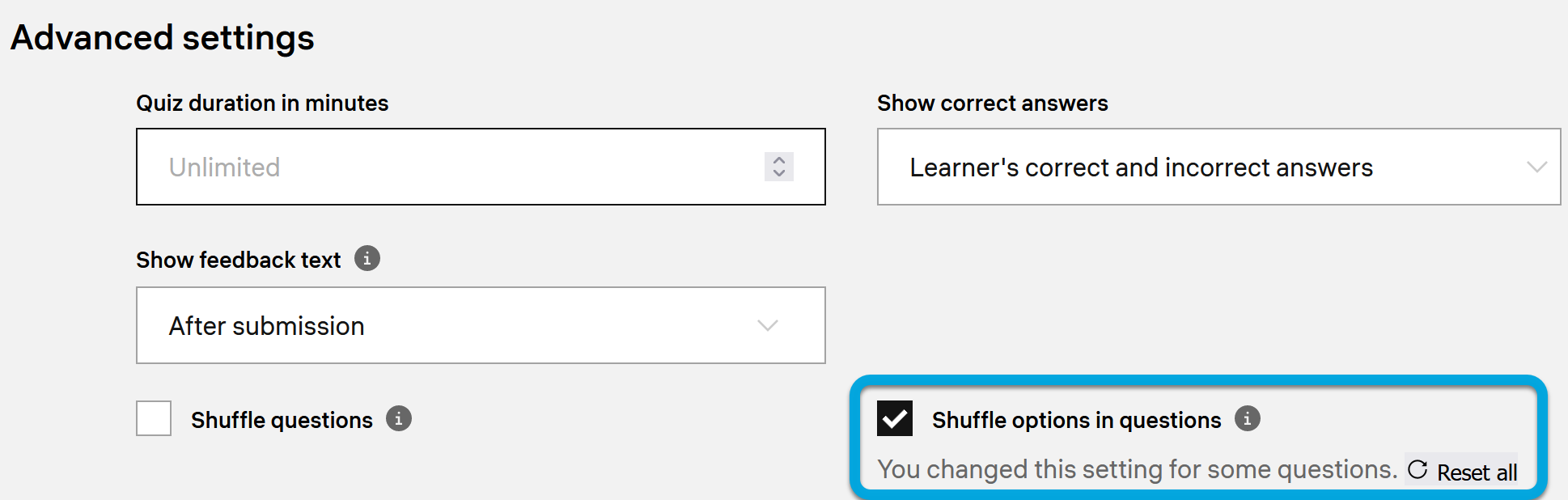
Task: Open the After submission feedback dropdown
Action: (453, 326)
